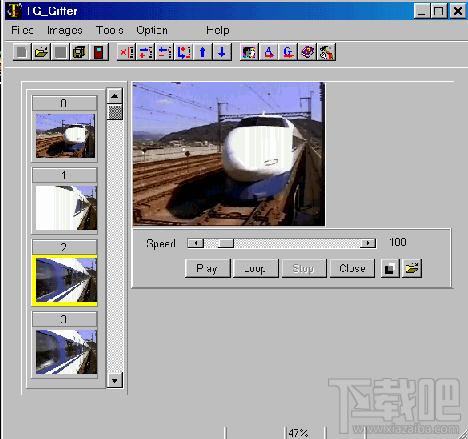The image size is (468, 439).
Task: Click the Stop button
Action: 304,268
